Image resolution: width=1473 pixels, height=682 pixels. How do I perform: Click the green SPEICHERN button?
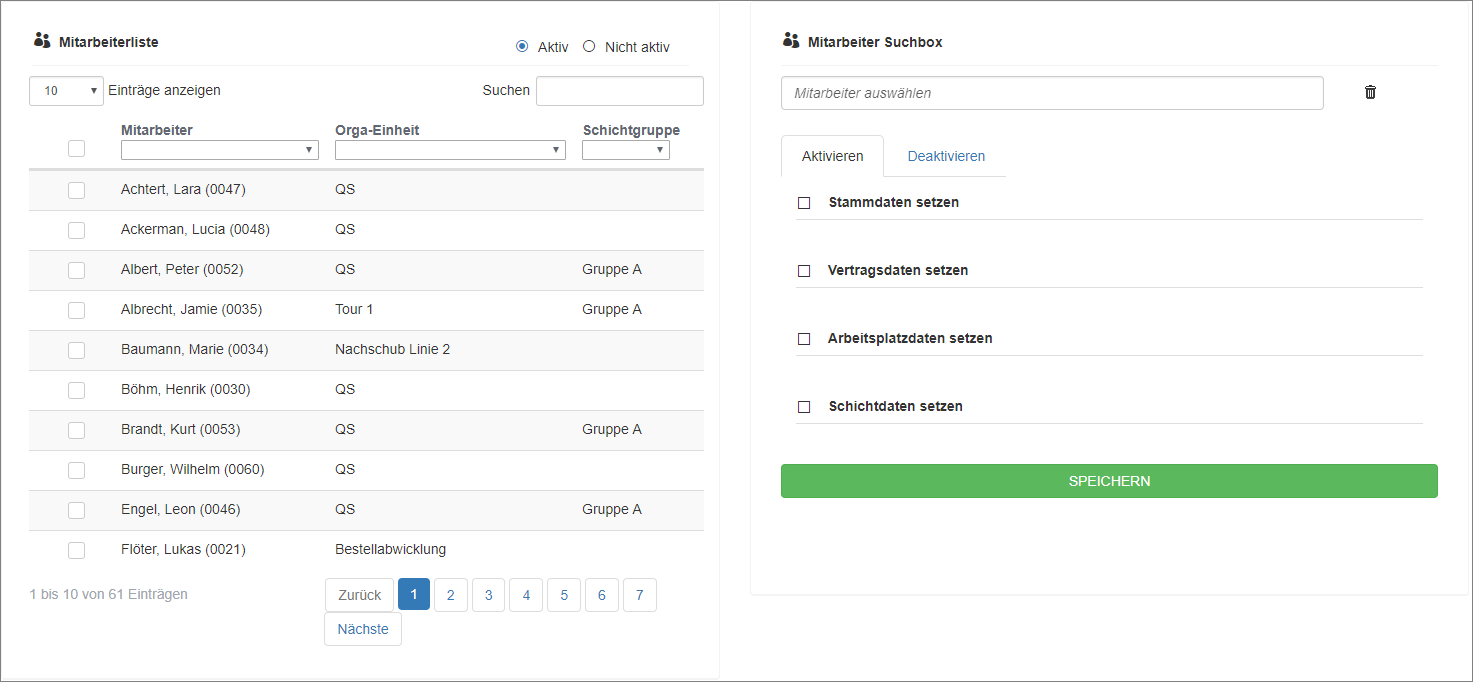point(1109,481)
